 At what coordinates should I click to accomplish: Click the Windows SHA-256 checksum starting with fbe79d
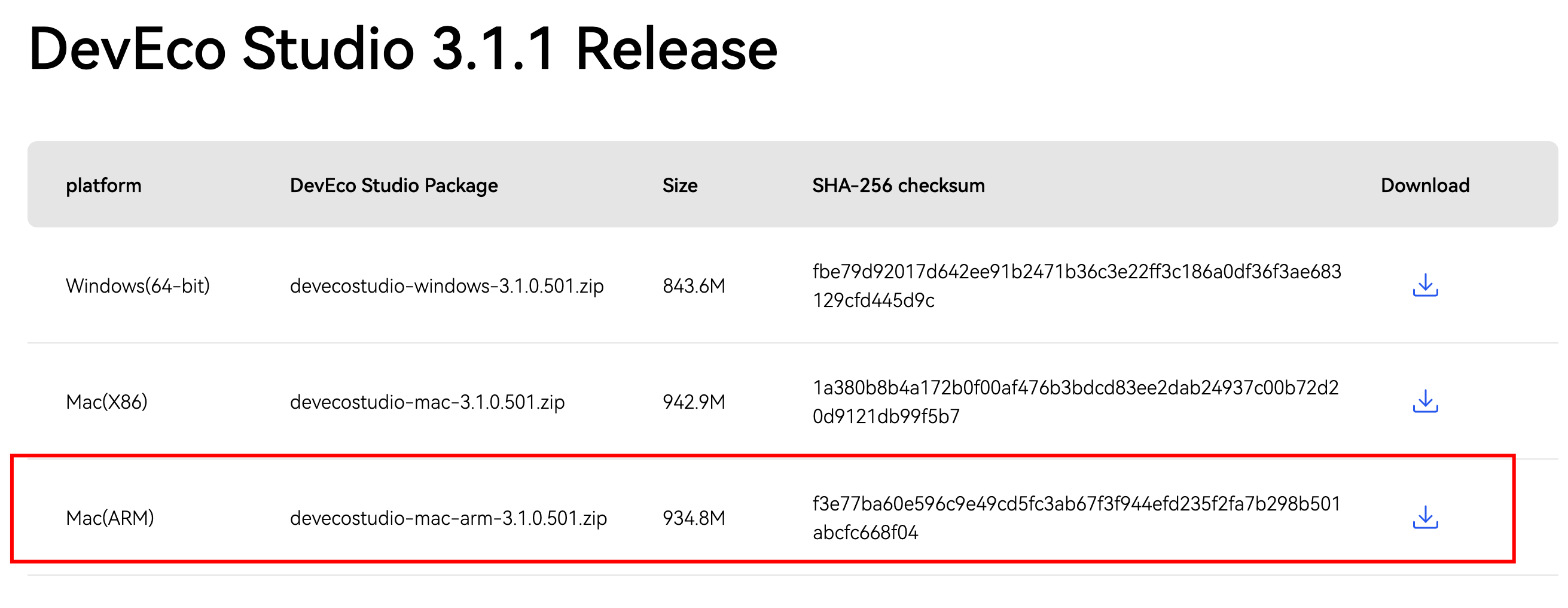(1077, 285)
